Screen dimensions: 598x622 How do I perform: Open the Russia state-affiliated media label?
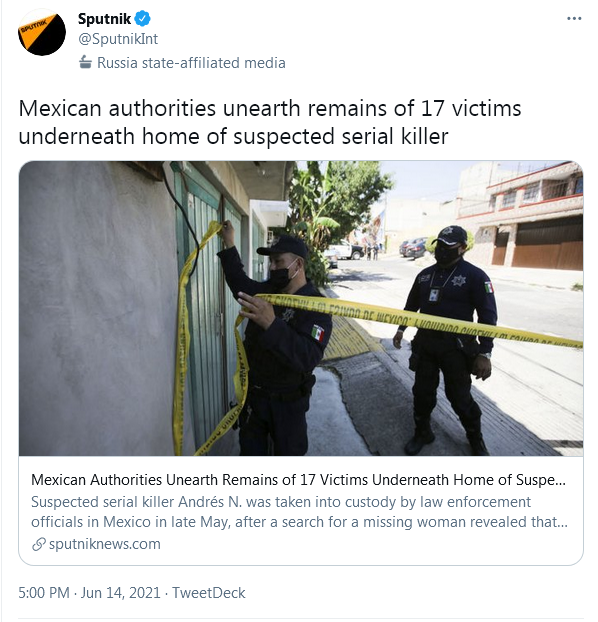pyautogui.click(x=191, y=63)
